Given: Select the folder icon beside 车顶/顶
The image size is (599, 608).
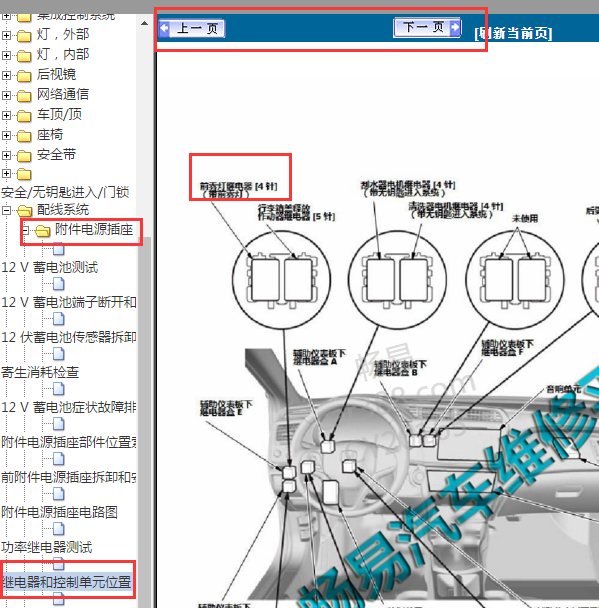Looking at the screenshot, I should [x=24, y=116].
